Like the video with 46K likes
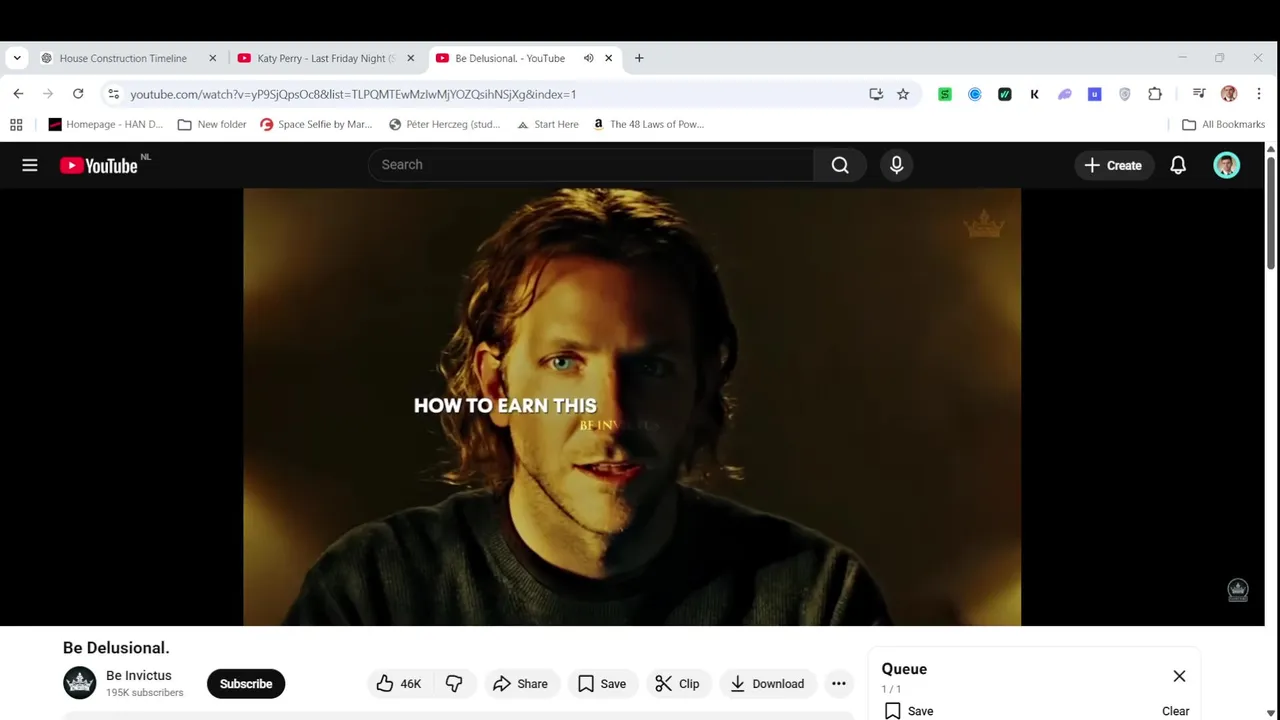 point(399,684)
